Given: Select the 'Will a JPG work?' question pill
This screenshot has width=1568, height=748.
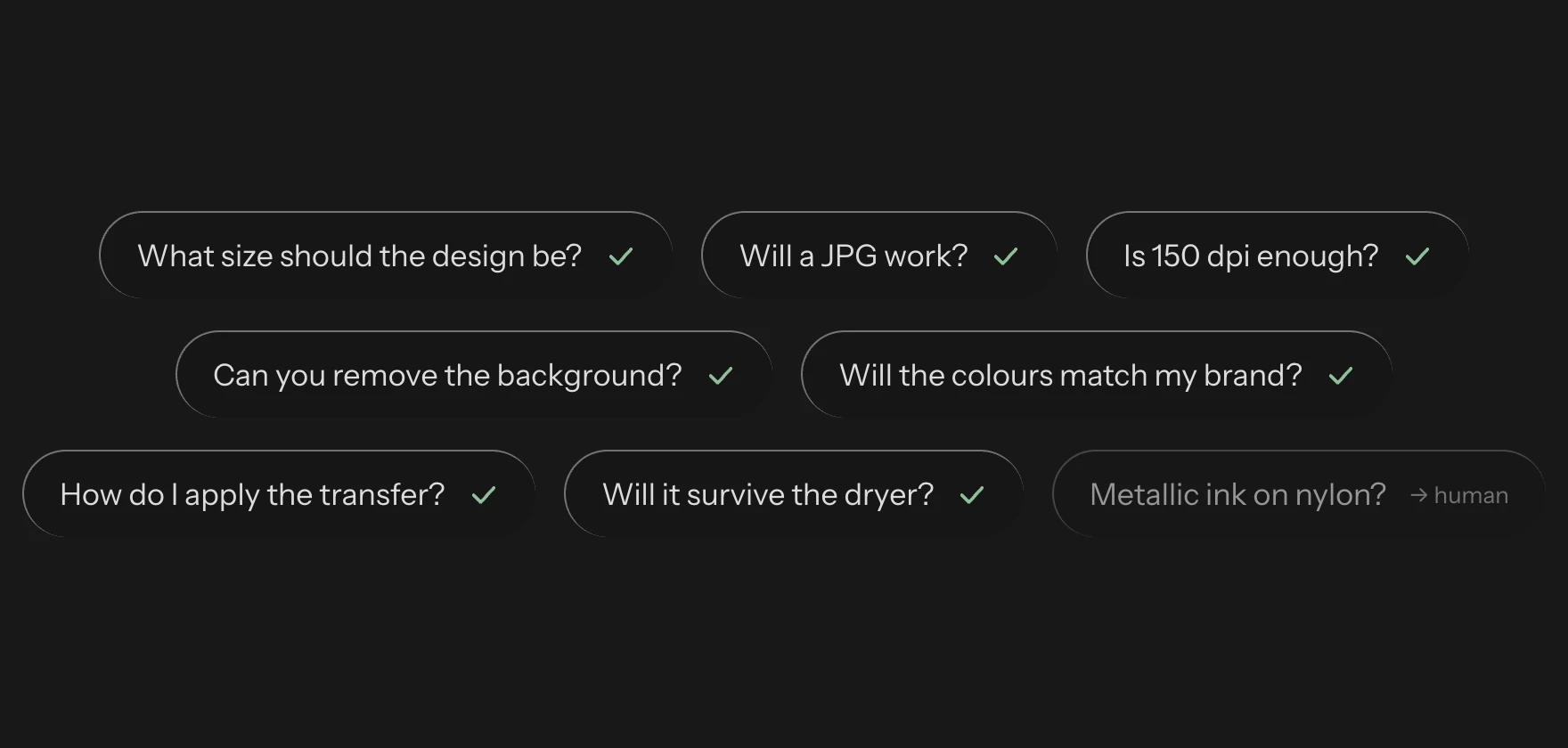Looking at the screenshot, I should pos(879,256).
